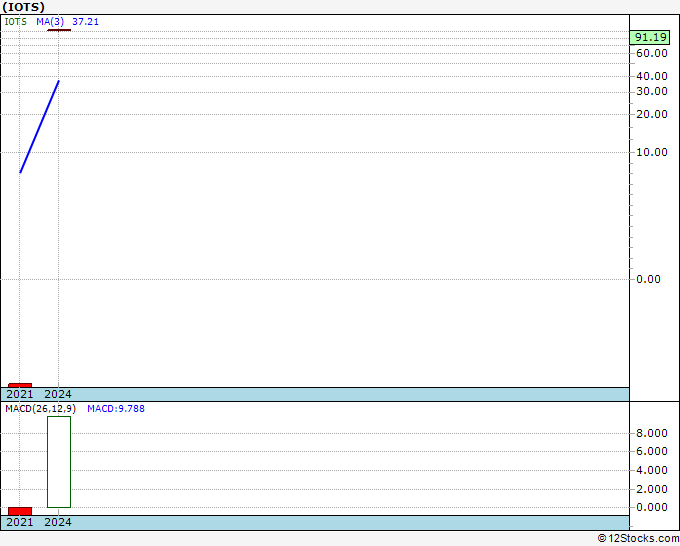The height and width of the screenshot is (546, 680).
Task: Click the 8.000 MACD axis label
Action: point(651,434)
